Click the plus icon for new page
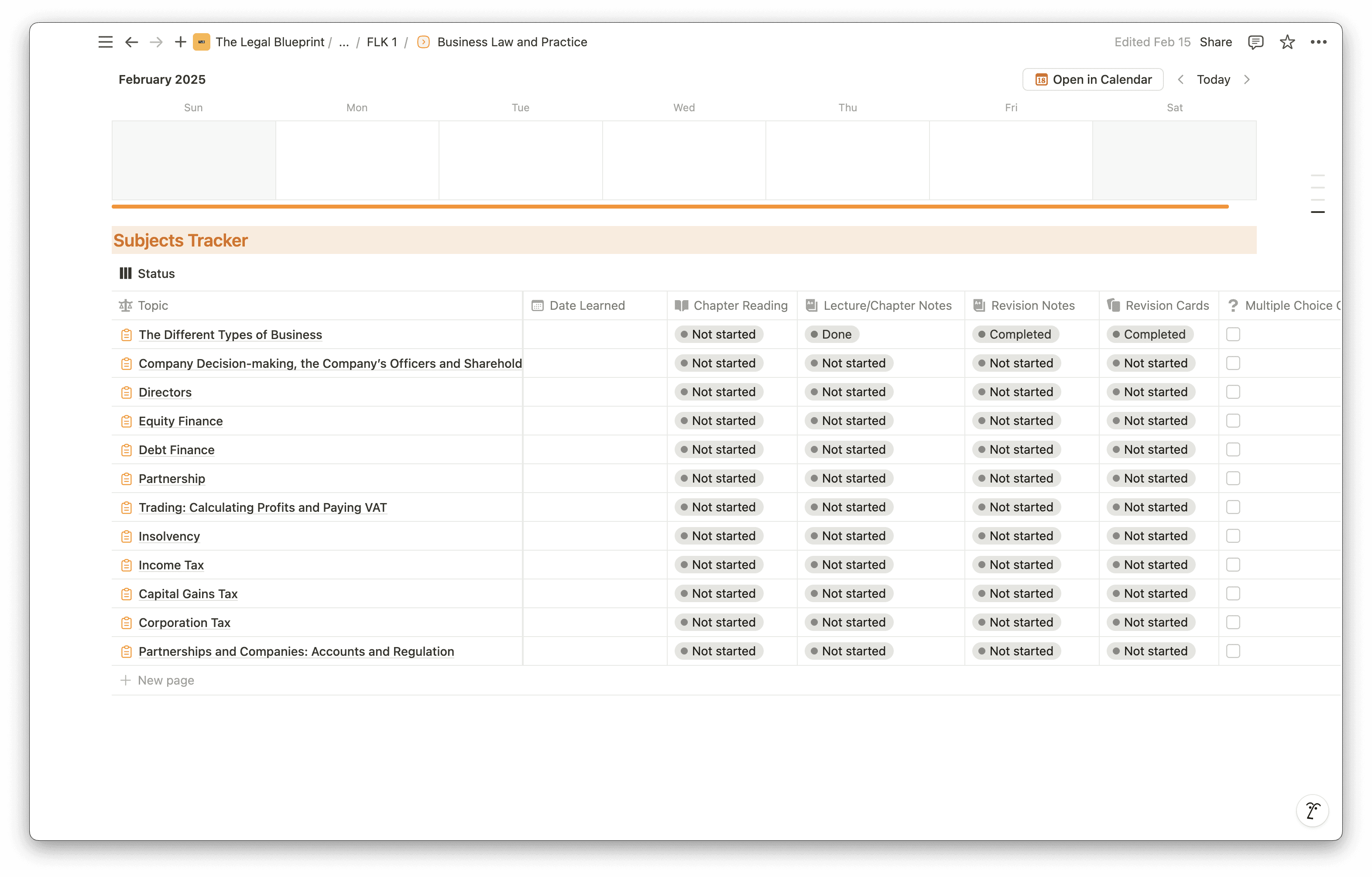 pyautogui.click(x=180, y=42)
